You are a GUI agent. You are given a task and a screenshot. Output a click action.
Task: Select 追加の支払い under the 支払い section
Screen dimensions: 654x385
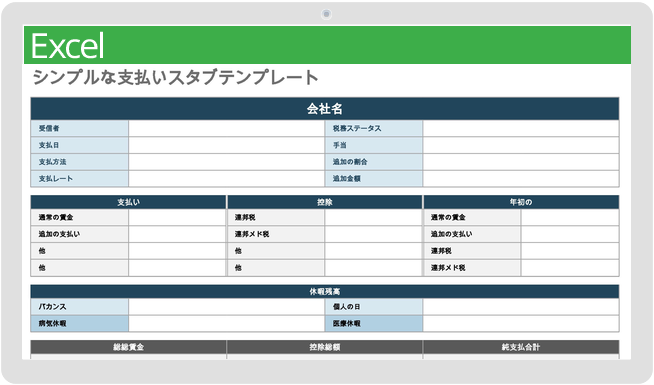80,234
